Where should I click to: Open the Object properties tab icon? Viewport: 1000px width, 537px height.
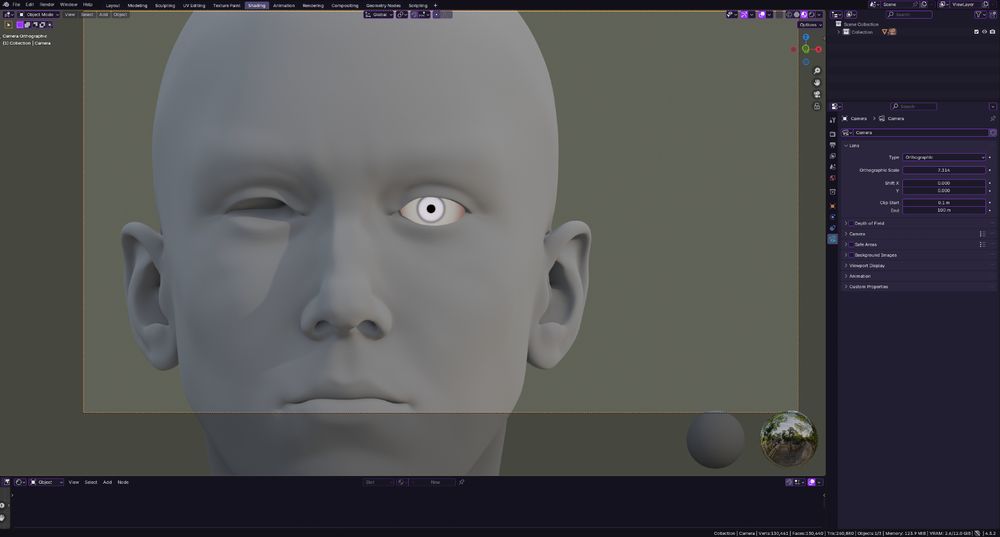point(832,205)
